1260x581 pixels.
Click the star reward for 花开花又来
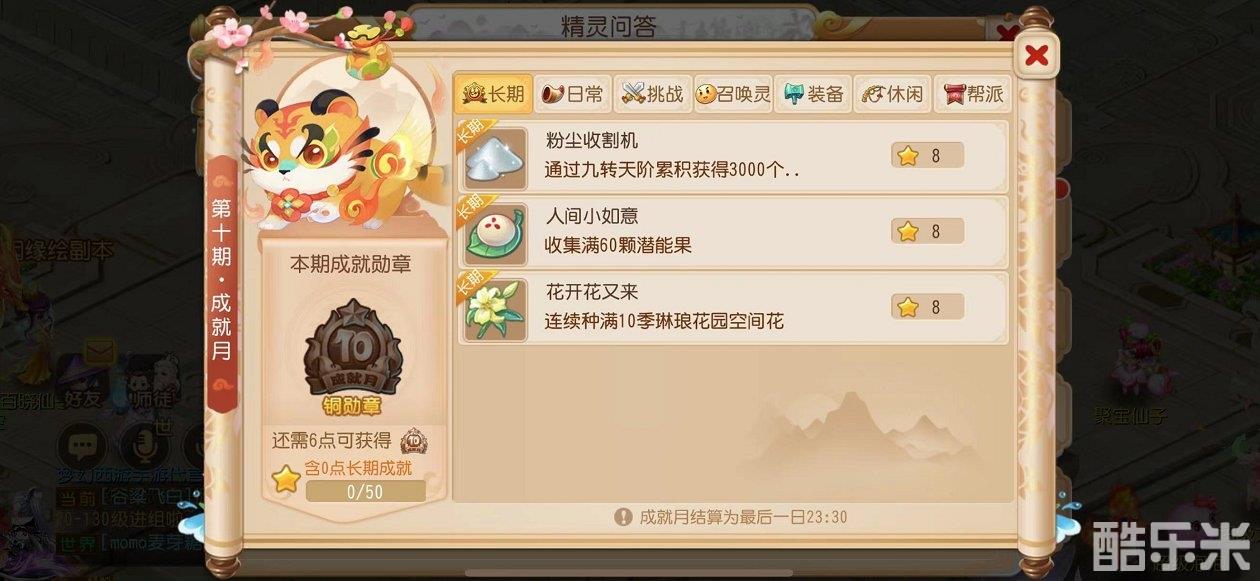tap(927, 307)
